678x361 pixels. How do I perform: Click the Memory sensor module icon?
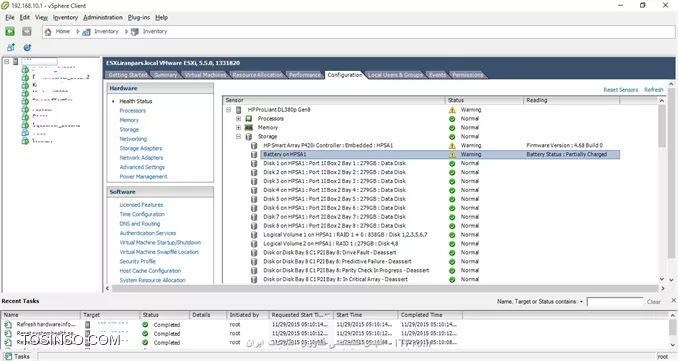coord(249,128)
